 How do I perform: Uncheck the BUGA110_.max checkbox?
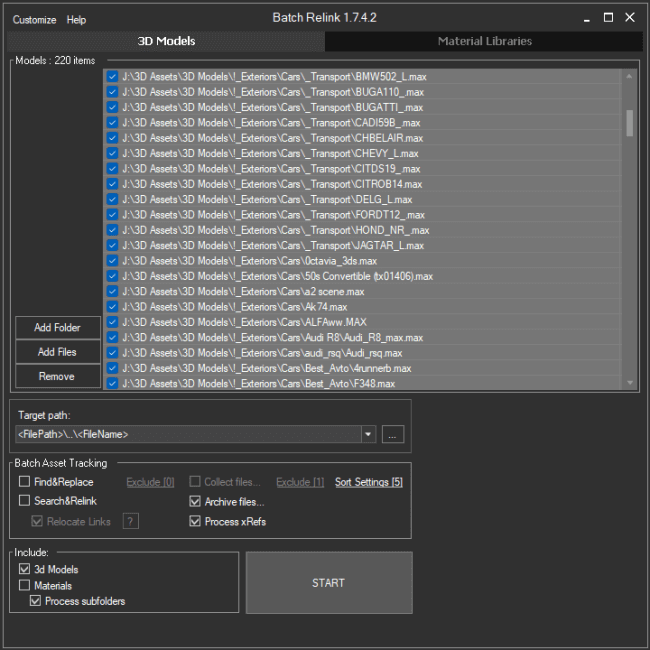click(x=112, y=92)
